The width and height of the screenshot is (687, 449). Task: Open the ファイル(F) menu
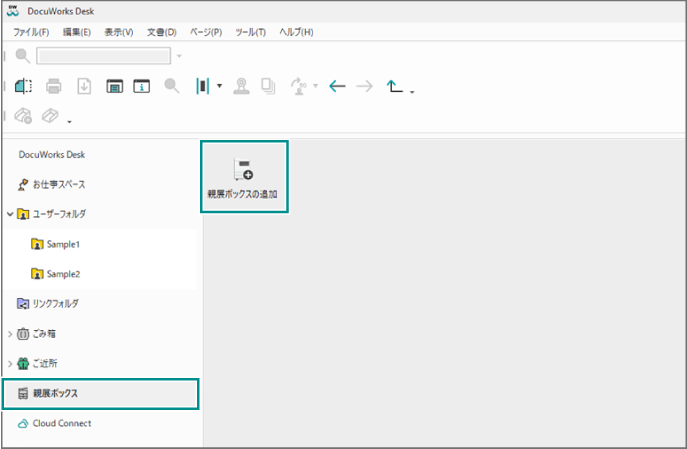point(33,32)
